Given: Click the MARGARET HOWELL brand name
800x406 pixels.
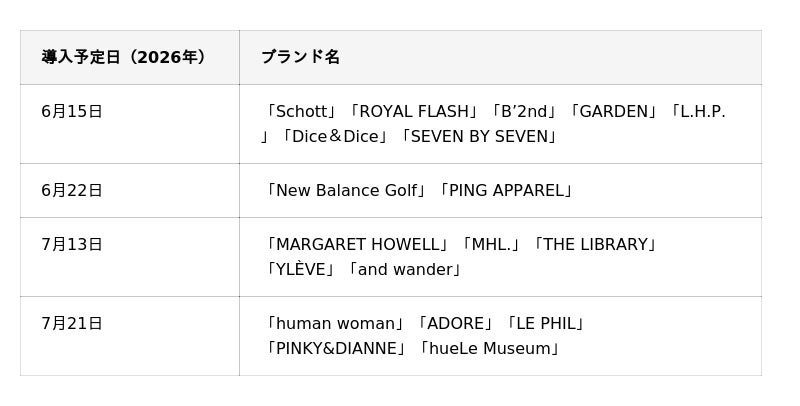Looking at the screenshot, I should 358,244.
